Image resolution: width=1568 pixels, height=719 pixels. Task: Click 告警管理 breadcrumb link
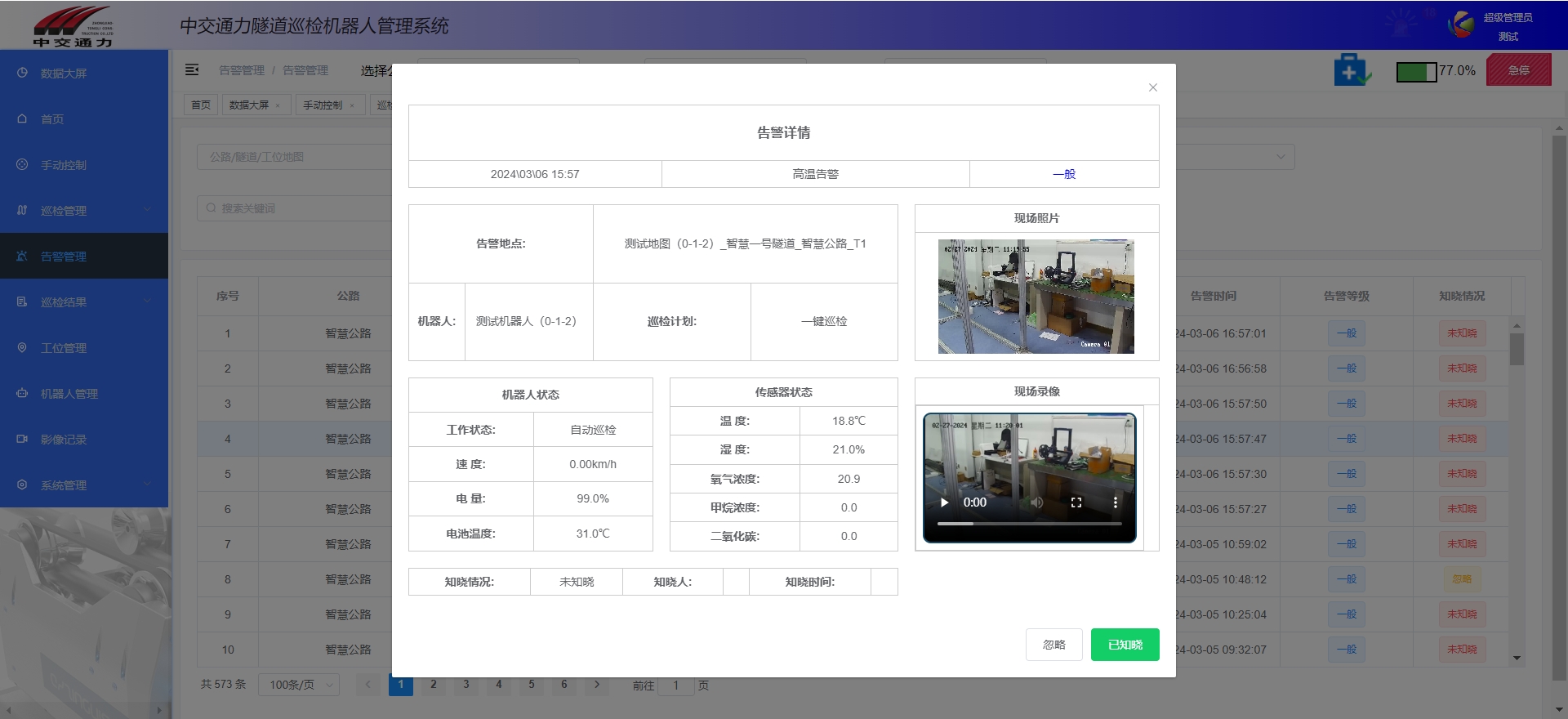click(x=305, y=70)
